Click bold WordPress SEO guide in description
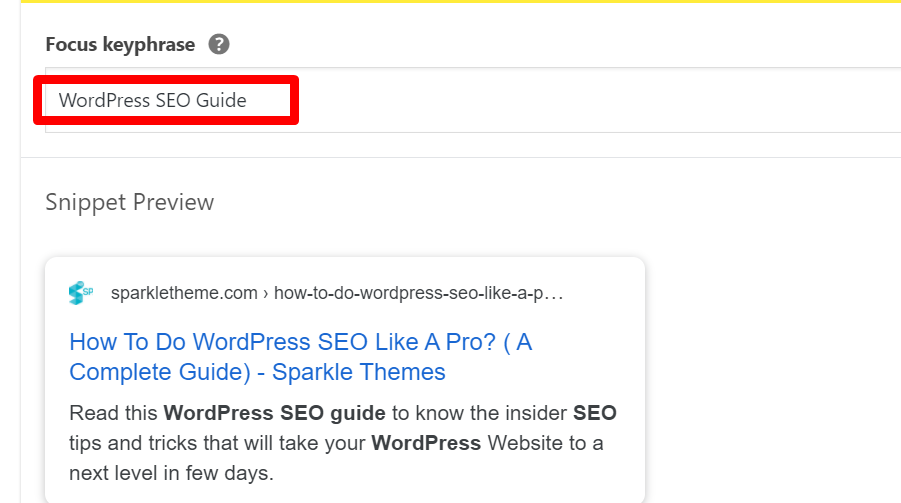The height and width of the screenshot is (503, 901). (x=275, y=413)
